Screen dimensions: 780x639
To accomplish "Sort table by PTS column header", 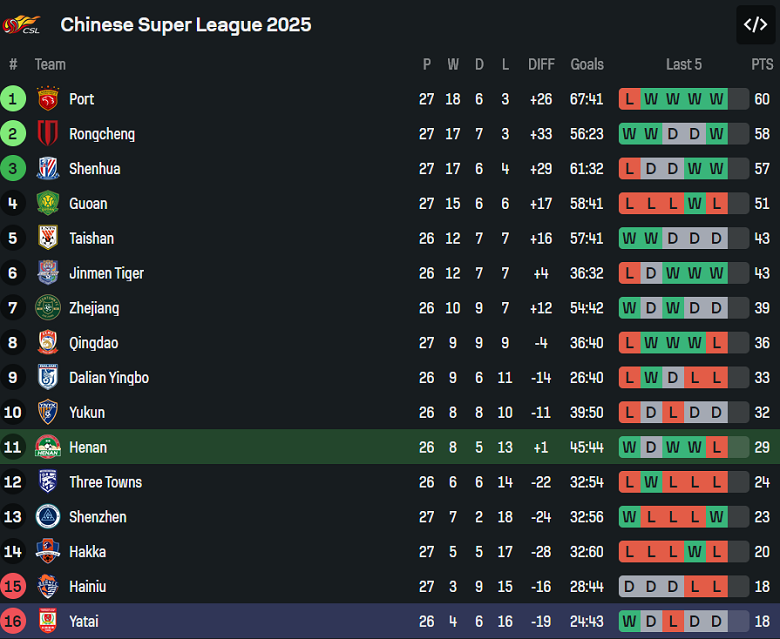I will coord(762,64).
